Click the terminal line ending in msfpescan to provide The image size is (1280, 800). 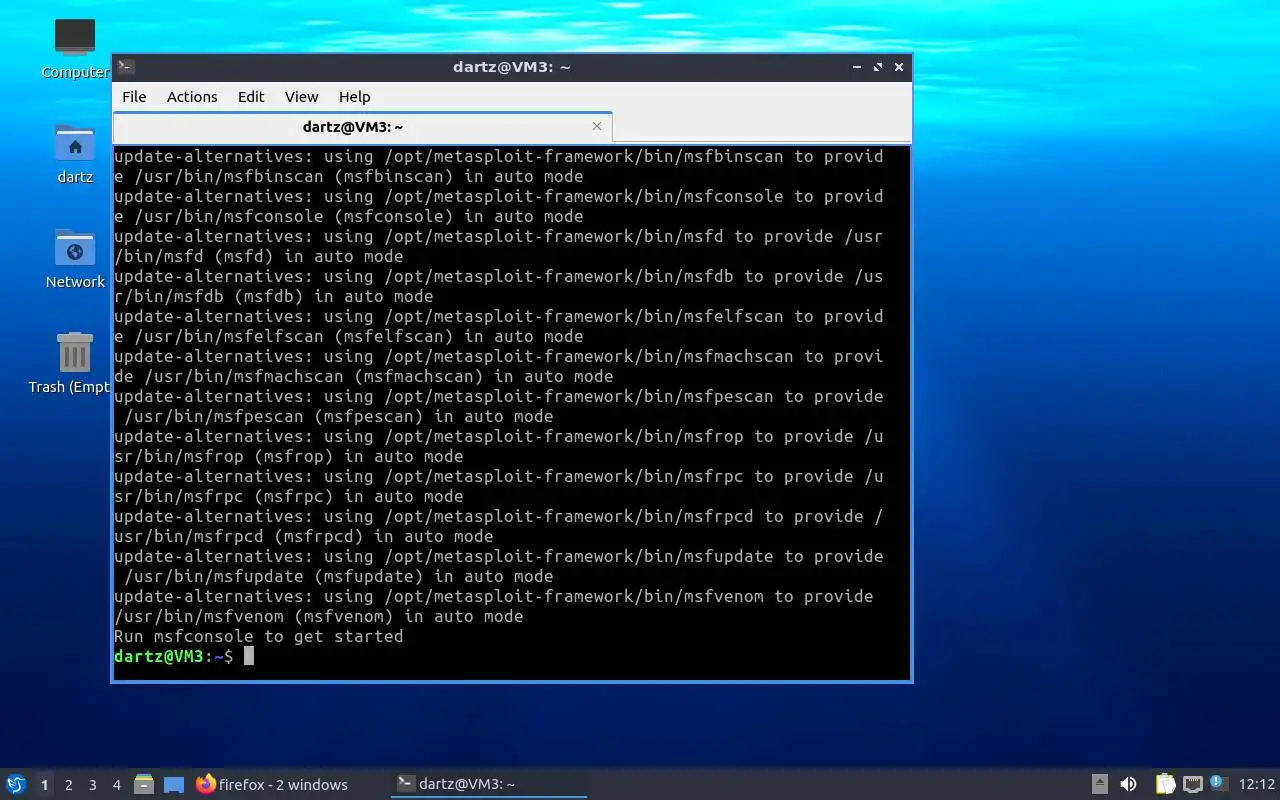(x=498, y=396)
